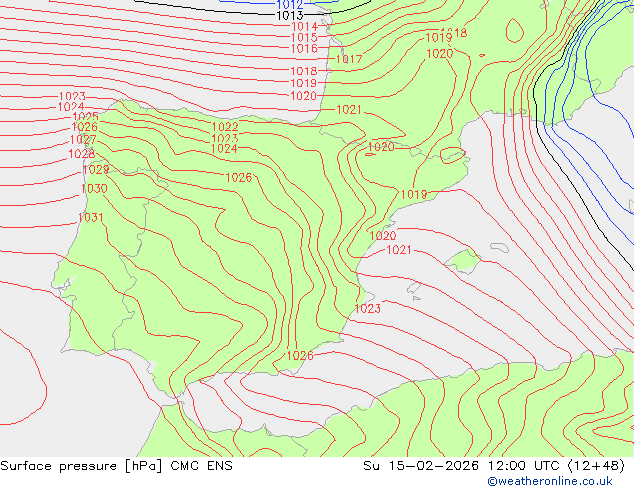Select the 1022 isobar label
Screen dimensions: 634x490
225,127
